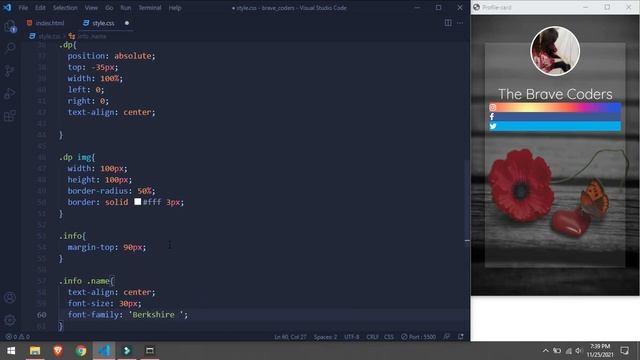The image size is (640, 360).
Task: Click the editor minimap scrollbar marker
Action: (467, 241)
